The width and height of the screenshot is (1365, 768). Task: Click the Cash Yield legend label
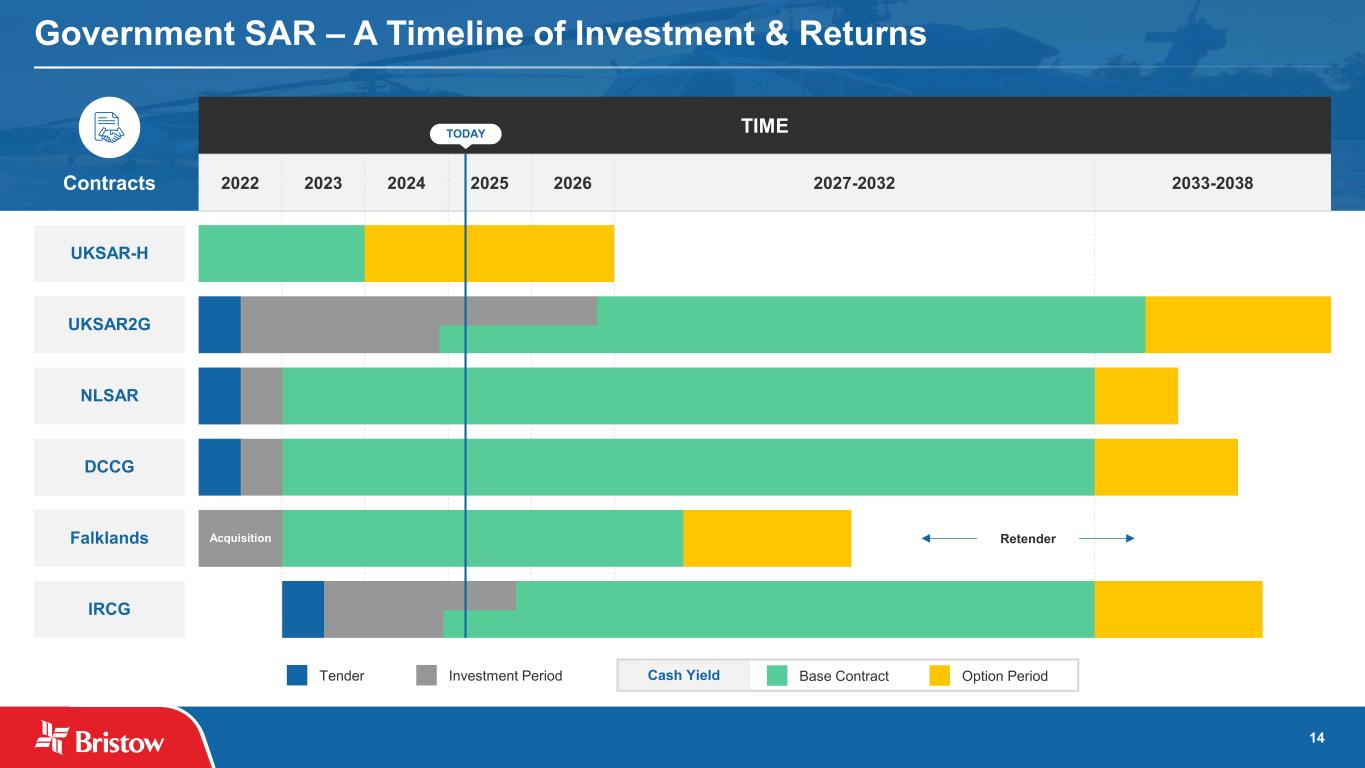point(684,675)
